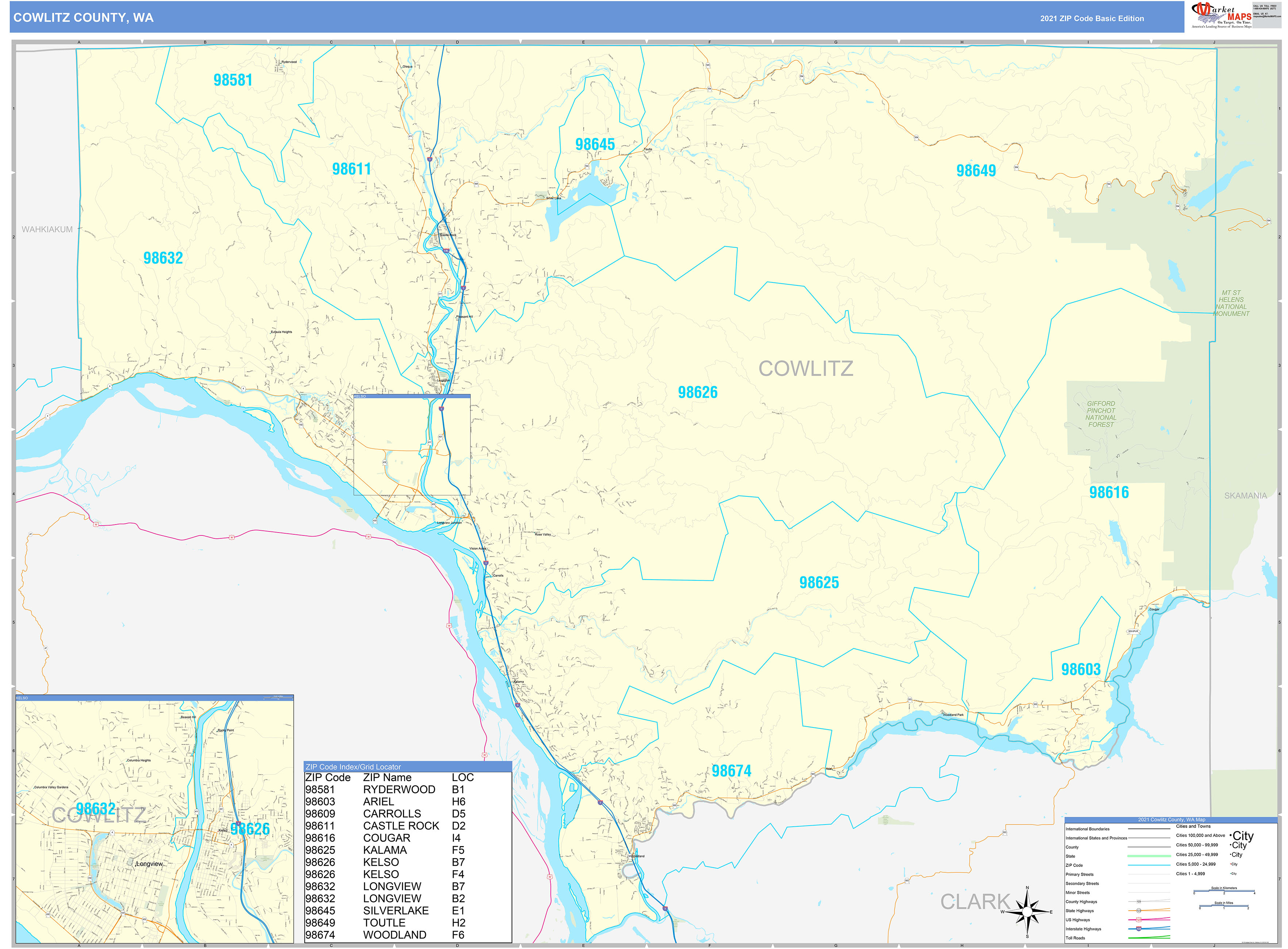Click the ZIP Code cyan line sample
Image resolution: width=1288 pixels, height=949 pixels.
(x=1149, y=865)
